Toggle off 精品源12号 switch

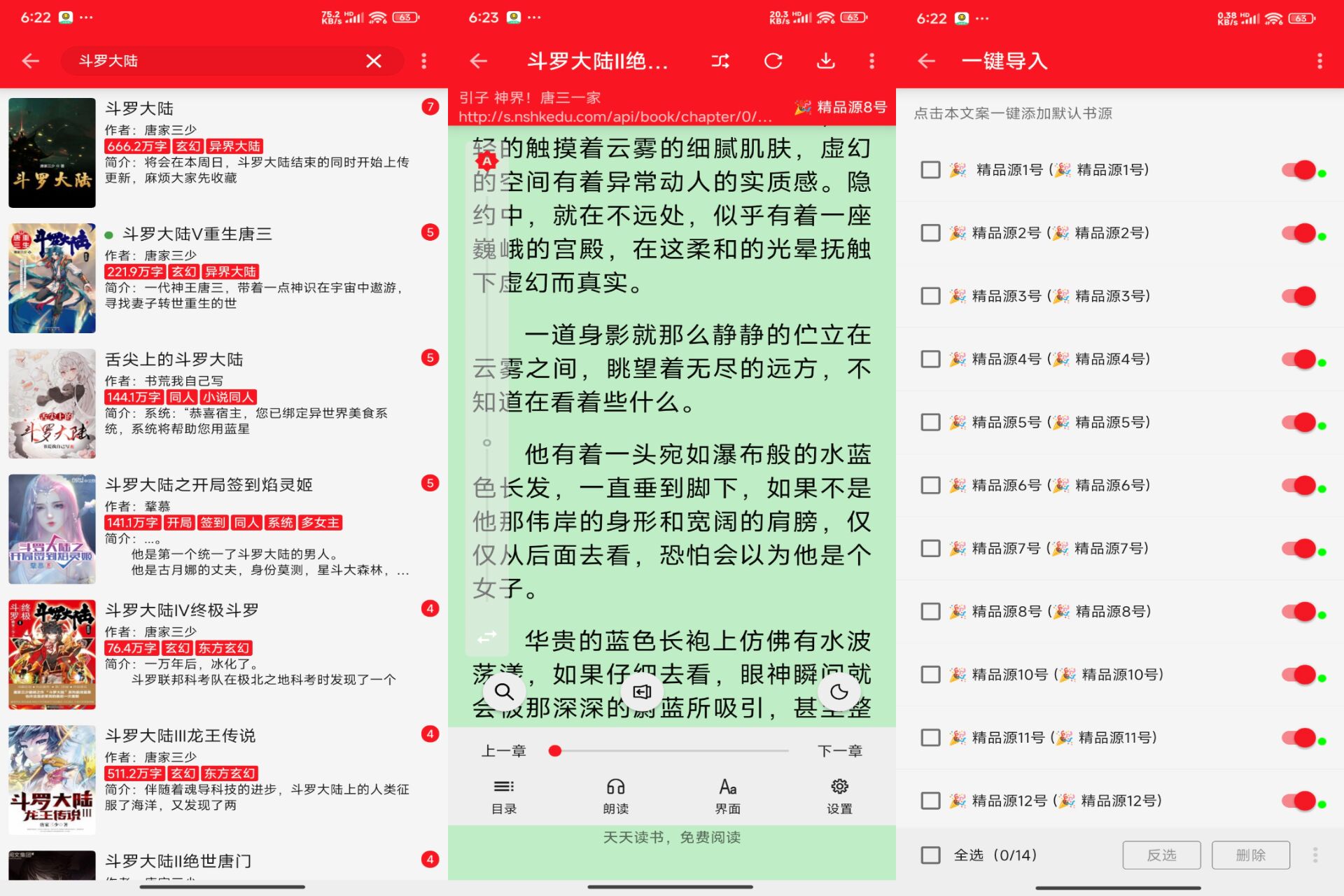click(x=1299, y=800)
